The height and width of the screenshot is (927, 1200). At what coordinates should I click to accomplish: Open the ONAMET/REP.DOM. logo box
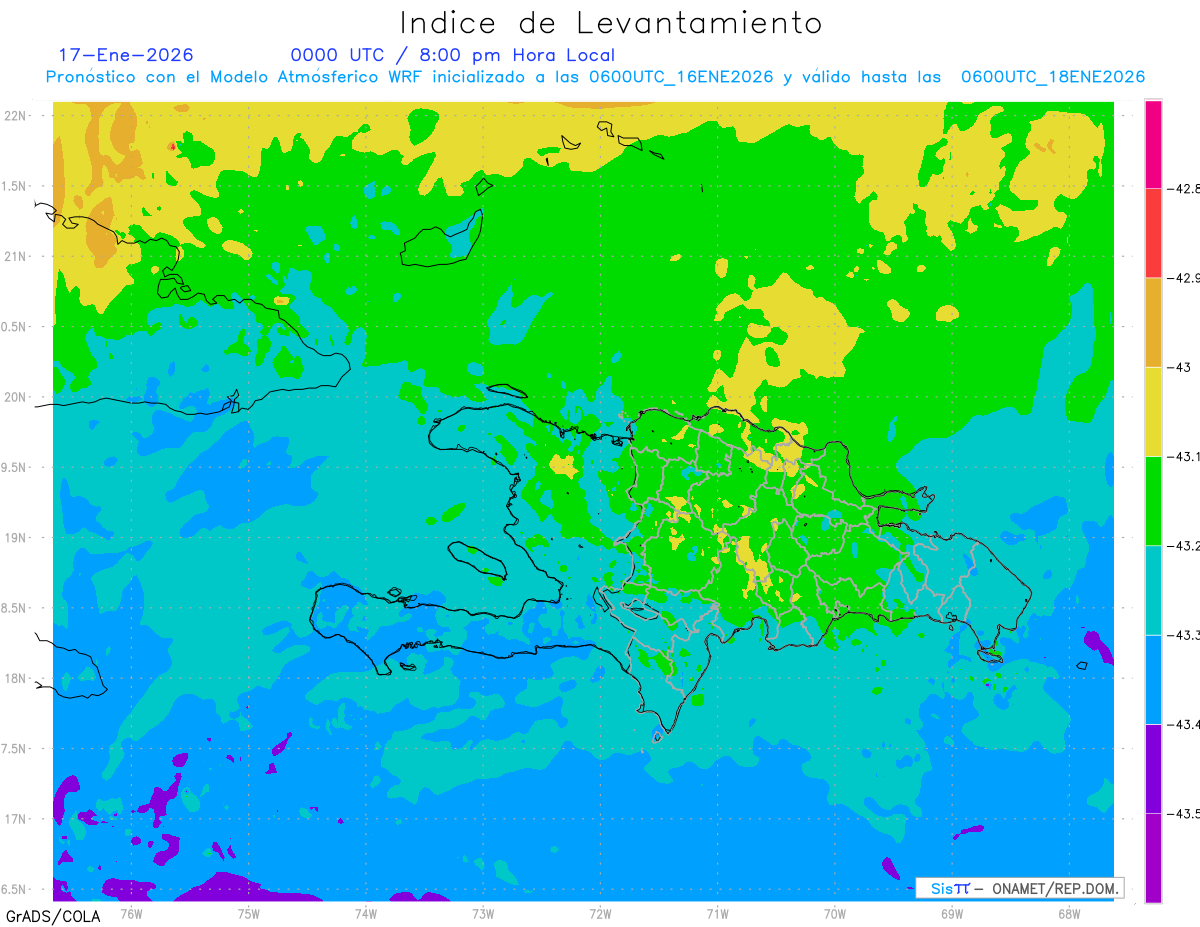pos(1020,888)
